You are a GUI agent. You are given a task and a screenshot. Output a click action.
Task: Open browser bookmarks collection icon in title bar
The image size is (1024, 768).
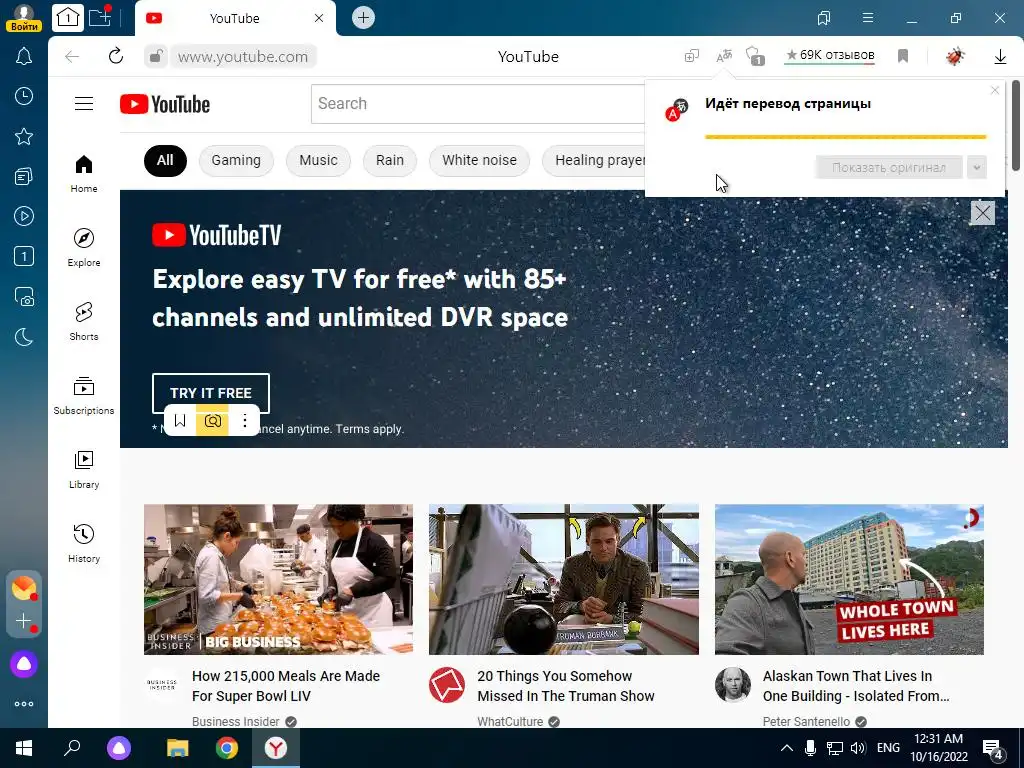tap(824, 18)
